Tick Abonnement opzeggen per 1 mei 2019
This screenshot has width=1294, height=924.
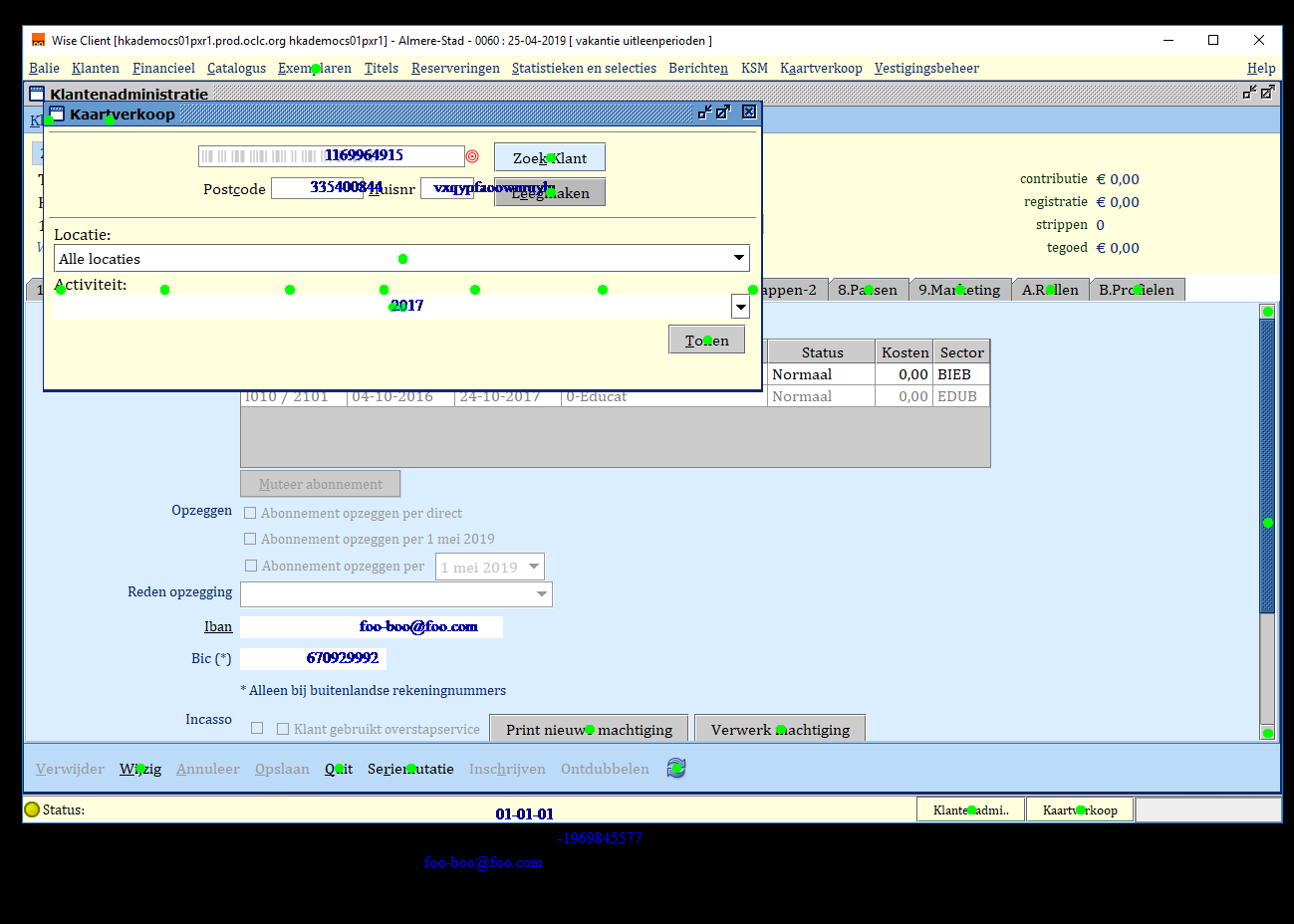[250, 539]
